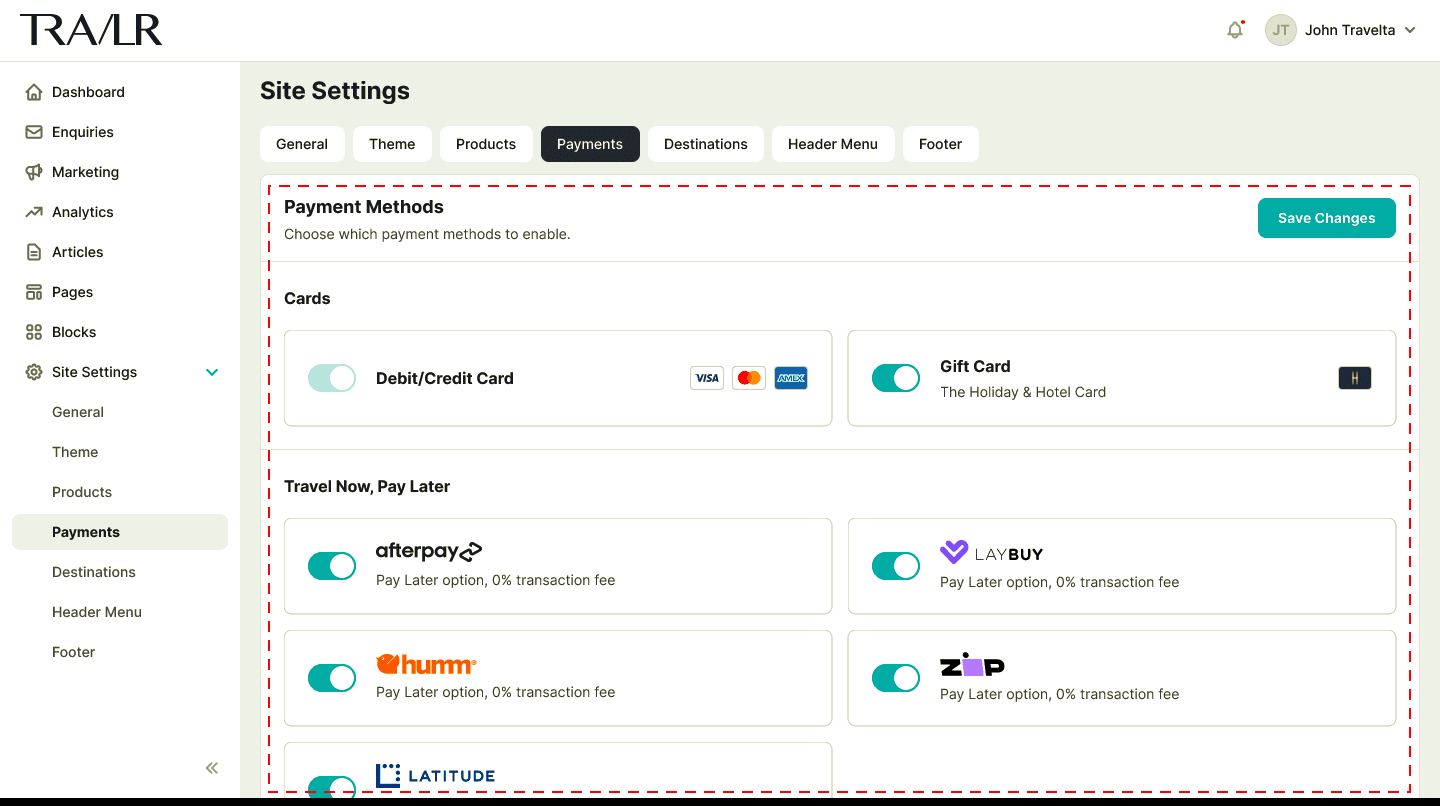Open Pages in the sidebar
This screenshot has width=1440, height=806.
pos(120,292)
